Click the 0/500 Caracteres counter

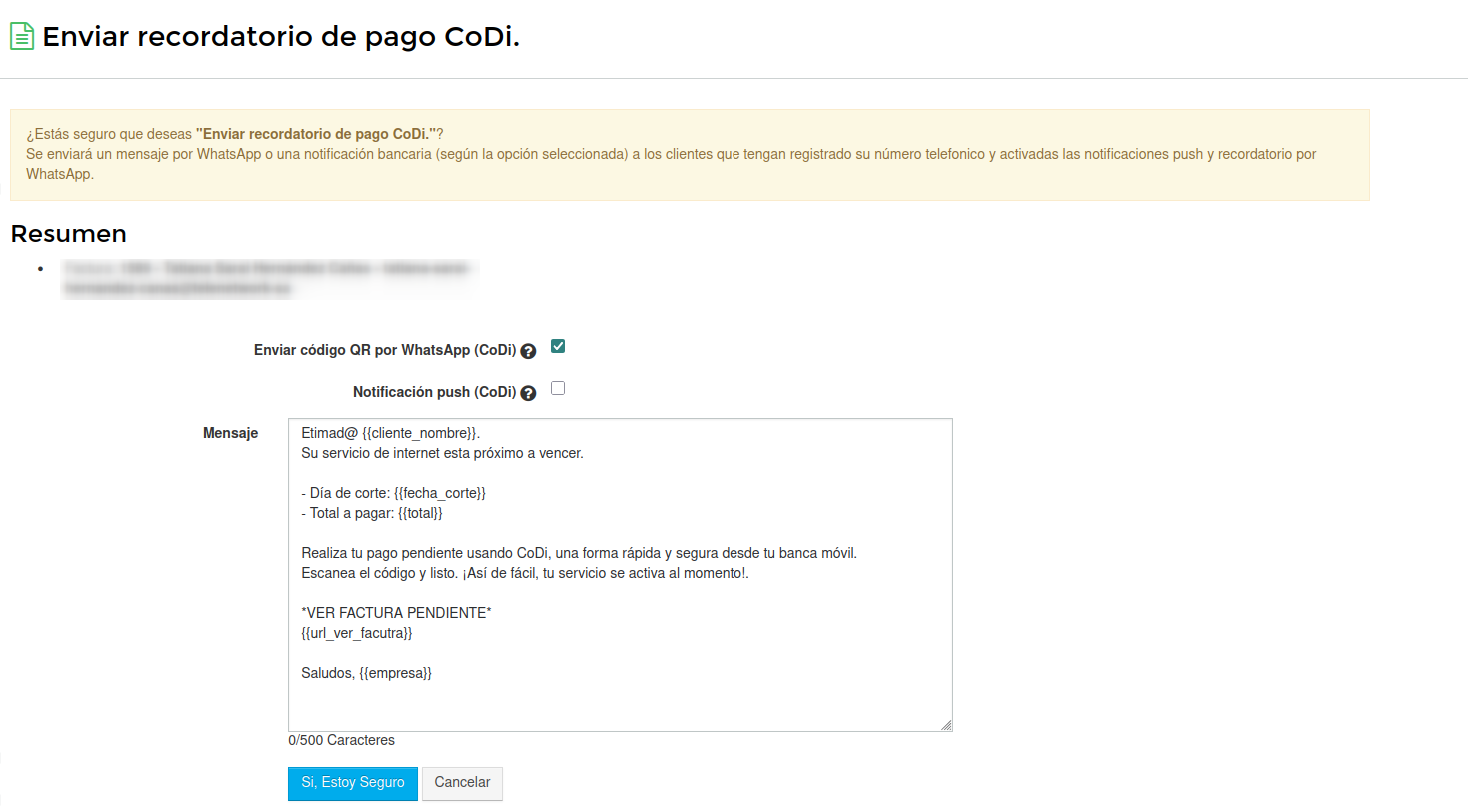(341, 740)
